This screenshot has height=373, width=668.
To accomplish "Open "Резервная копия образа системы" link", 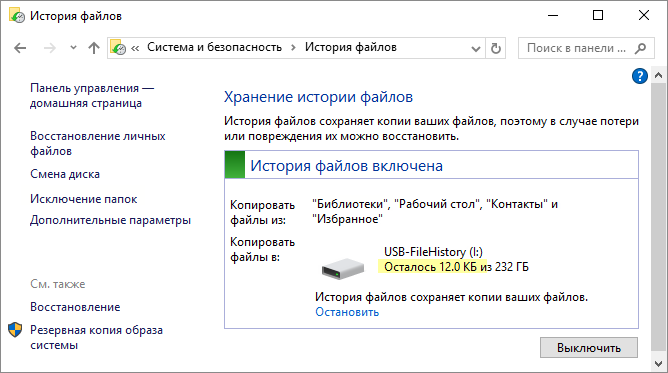I will click(96, 337).
